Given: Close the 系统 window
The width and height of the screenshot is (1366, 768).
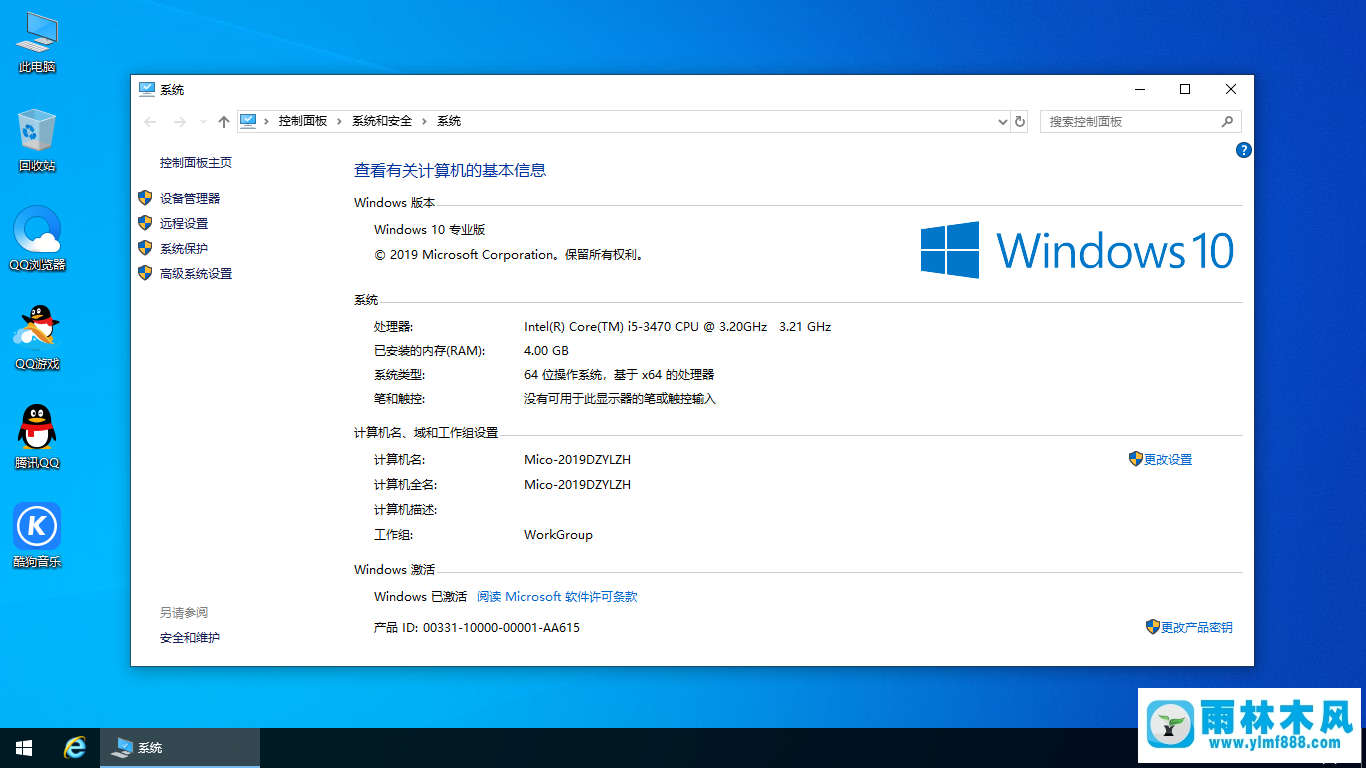Looking at the screenshot, I should (x=1231, y=90).
